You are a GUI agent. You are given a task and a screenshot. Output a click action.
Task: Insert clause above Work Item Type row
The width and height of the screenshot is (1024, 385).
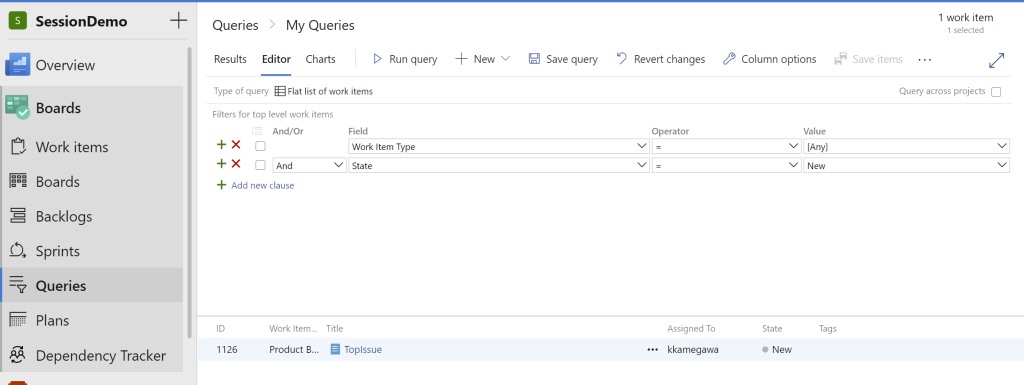tap(221, 145)
